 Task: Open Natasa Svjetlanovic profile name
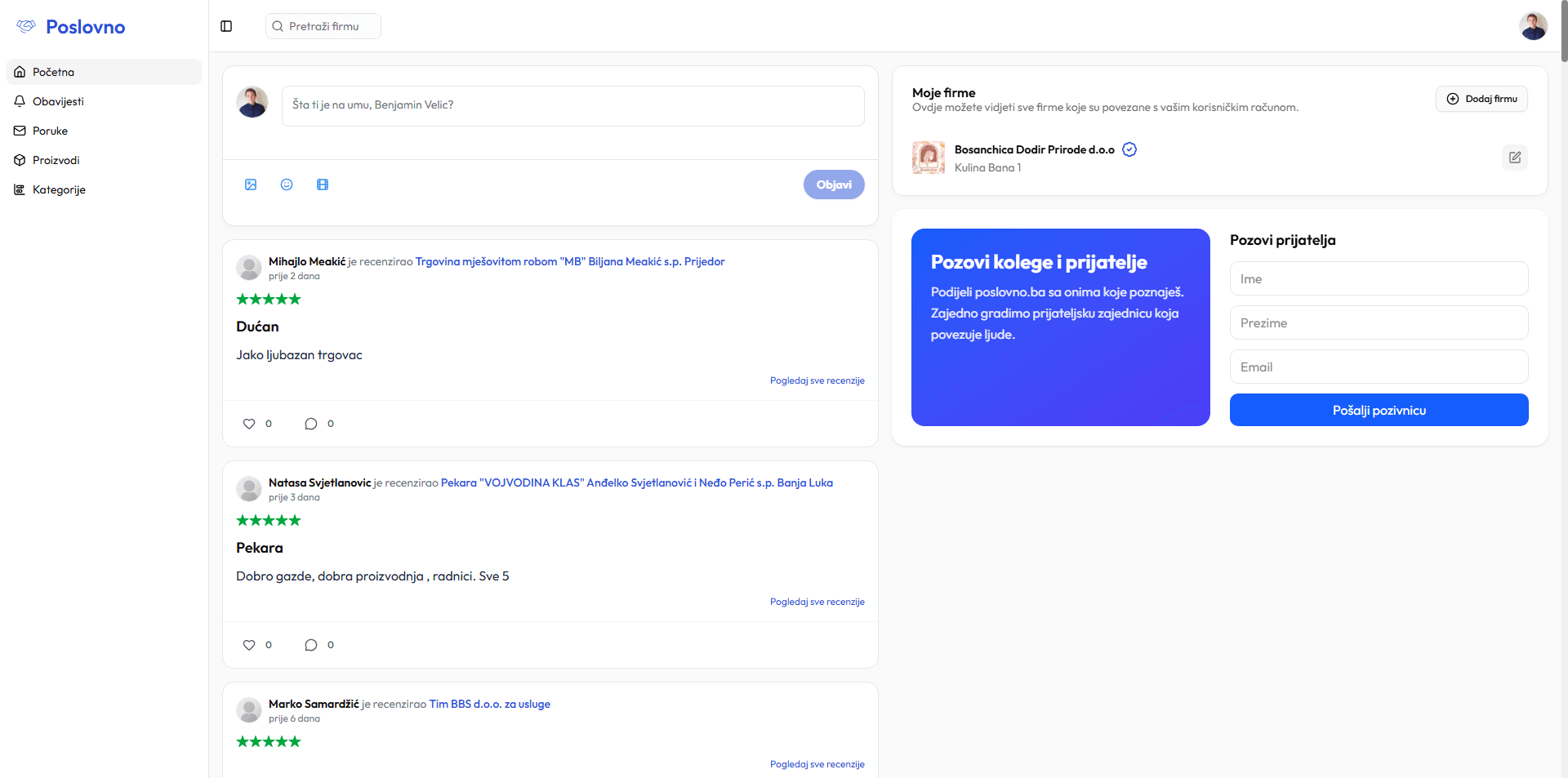320,482
